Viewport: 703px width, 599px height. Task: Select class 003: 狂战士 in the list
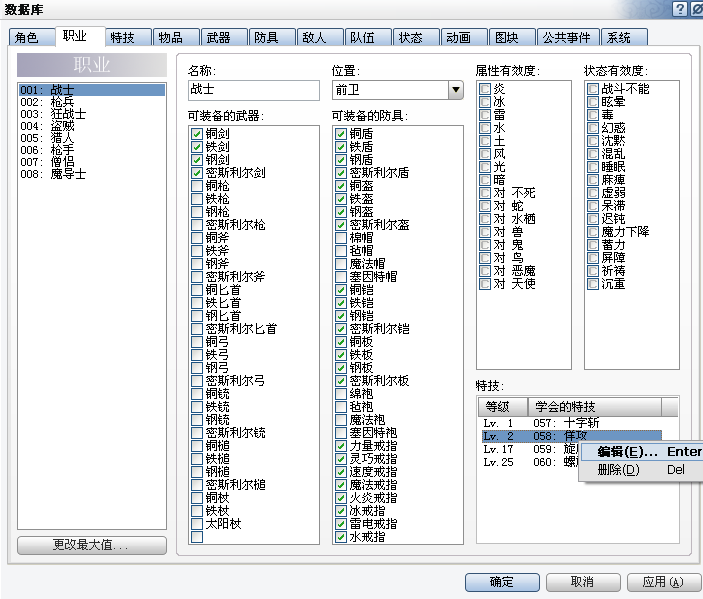(92, 114)
